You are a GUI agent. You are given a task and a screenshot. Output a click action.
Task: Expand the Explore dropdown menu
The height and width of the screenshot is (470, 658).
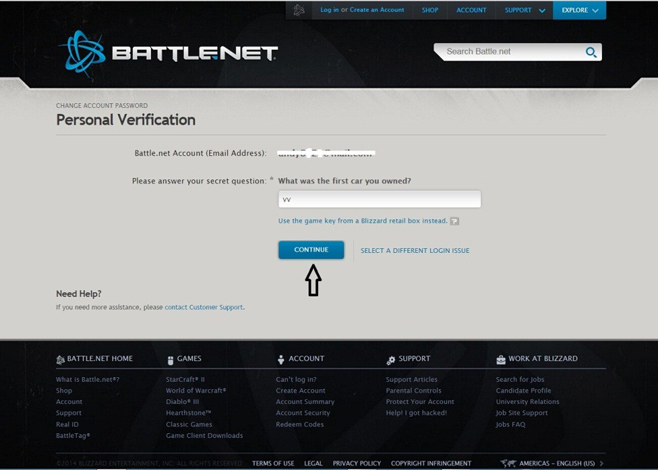coord(580,10)
